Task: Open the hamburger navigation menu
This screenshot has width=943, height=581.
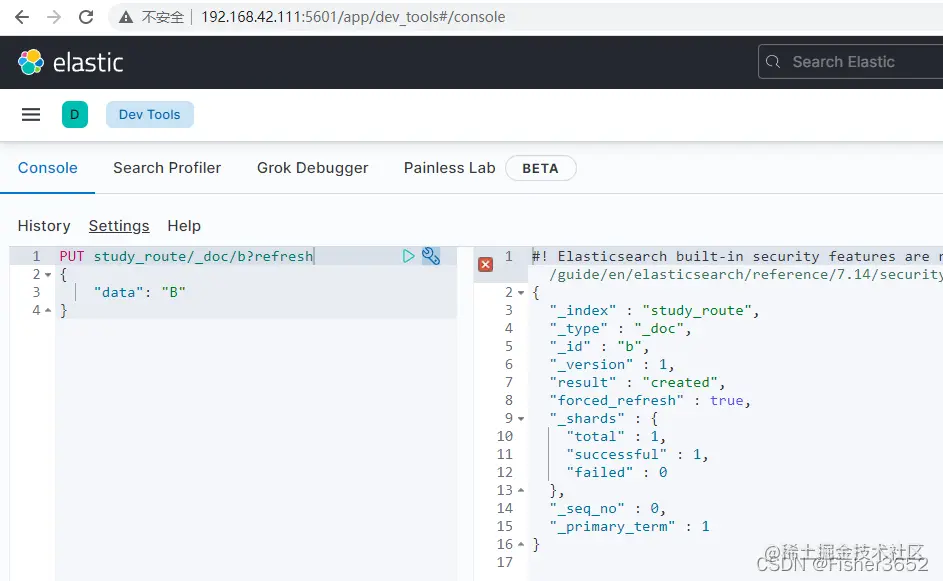Action: 31,114
